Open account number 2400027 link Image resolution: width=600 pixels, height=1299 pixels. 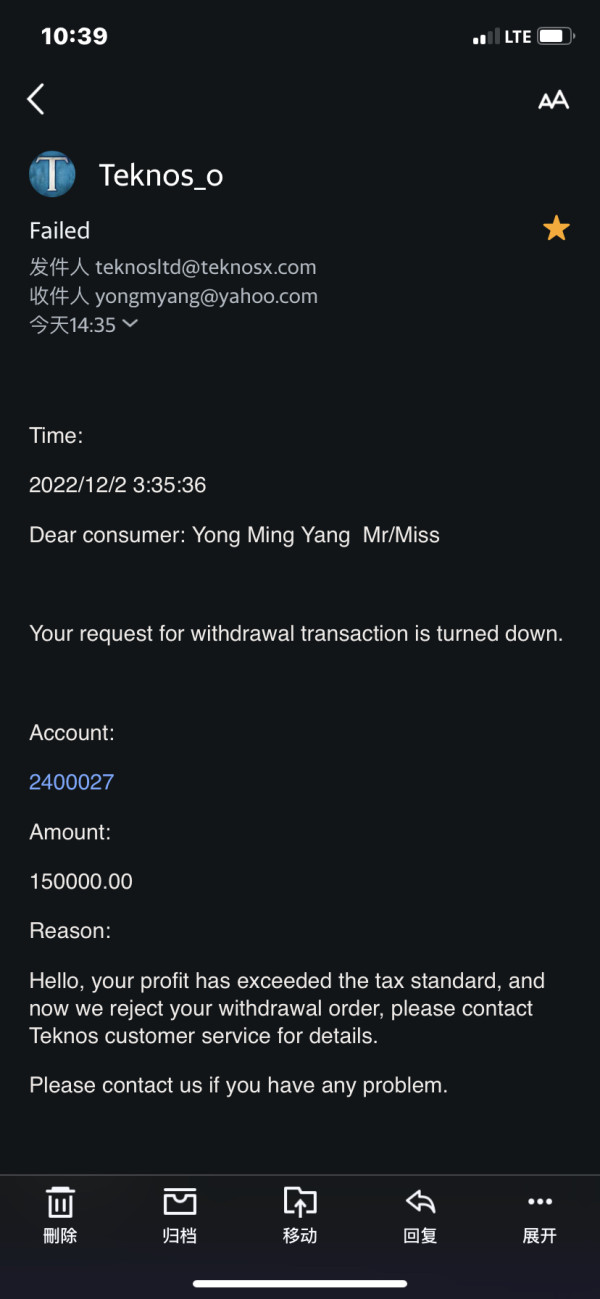tap(71, 782)
